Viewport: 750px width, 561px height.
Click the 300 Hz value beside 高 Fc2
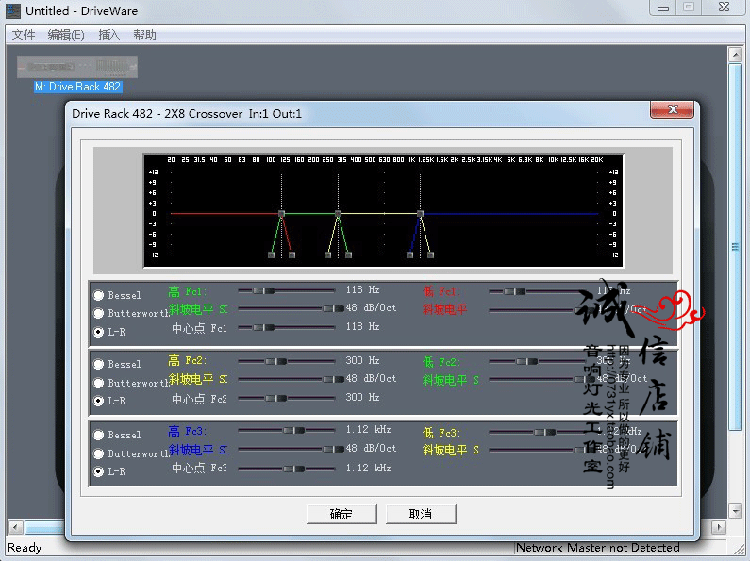click(362, 360)
